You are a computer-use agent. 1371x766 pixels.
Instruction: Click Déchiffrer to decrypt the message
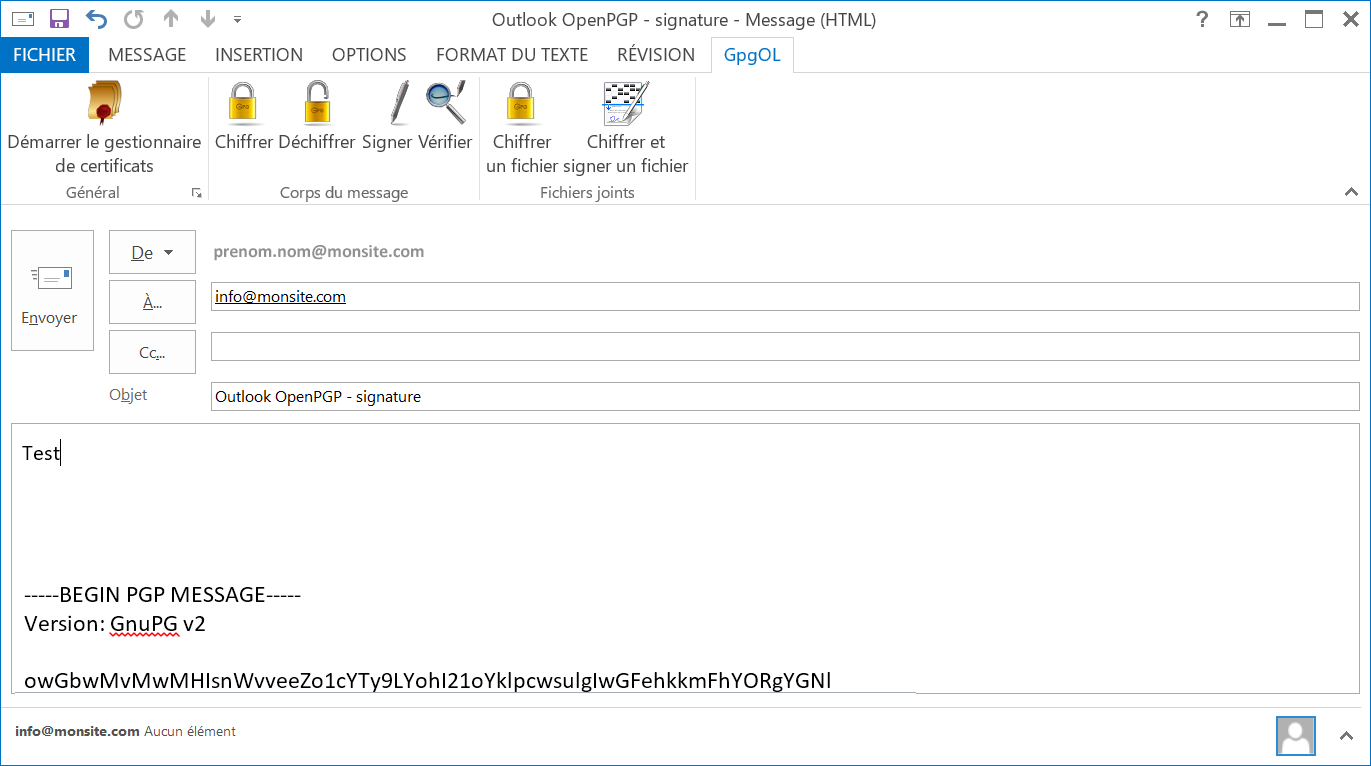(x=317, y=116)
